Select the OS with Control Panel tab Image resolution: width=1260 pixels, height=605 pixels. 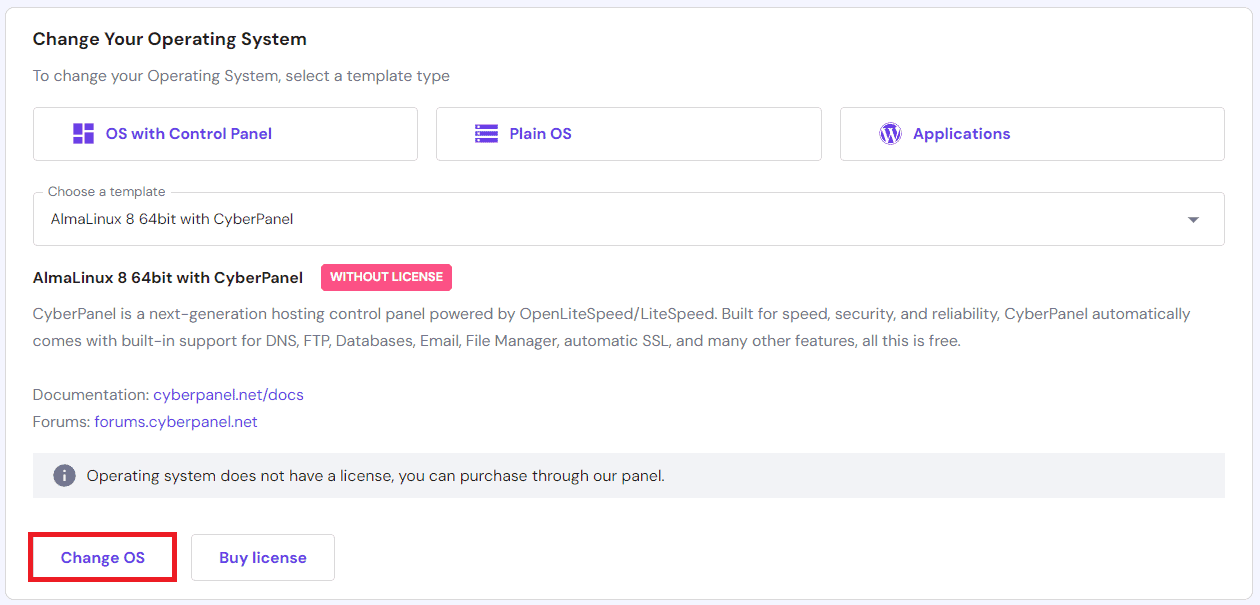click(x=225, y=133)
